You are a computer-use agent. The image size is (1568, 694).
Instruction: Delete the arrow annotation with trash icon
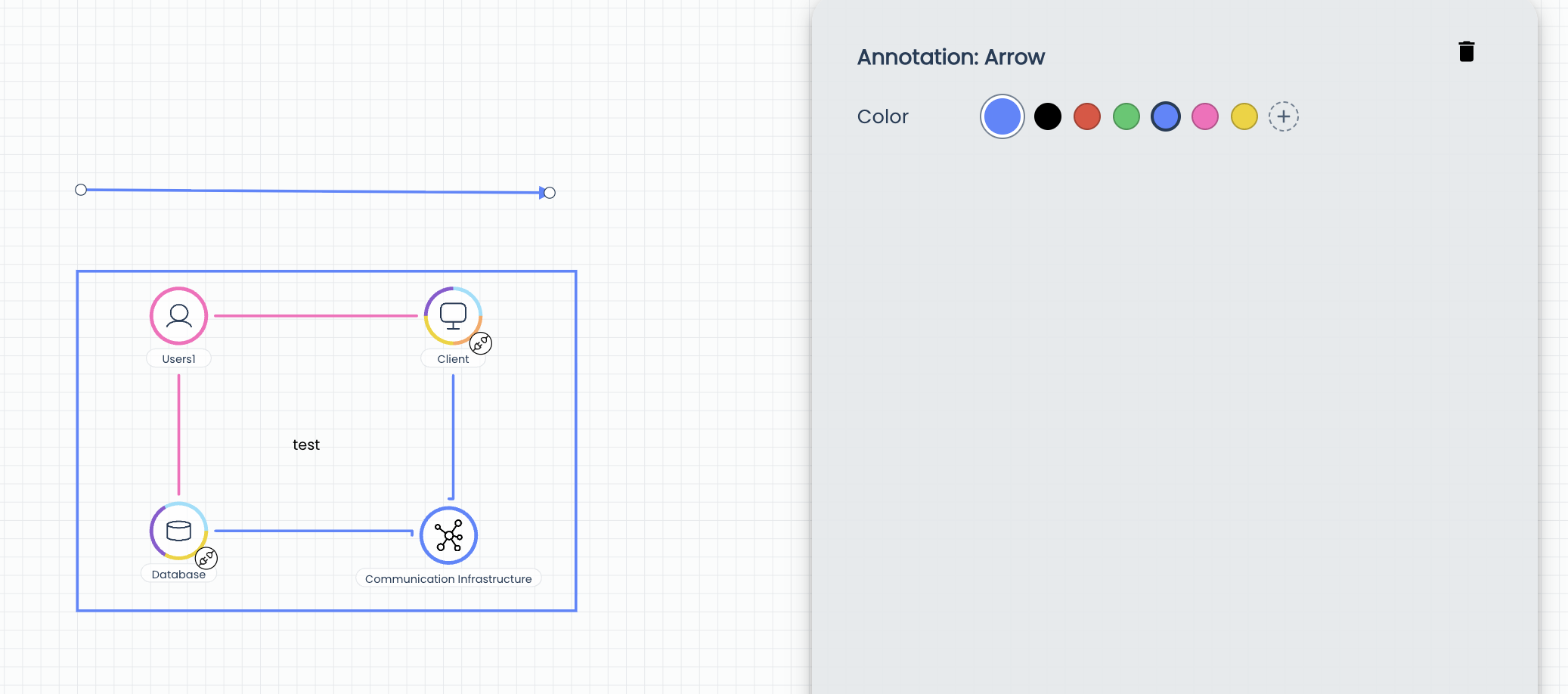point(1466,51)
